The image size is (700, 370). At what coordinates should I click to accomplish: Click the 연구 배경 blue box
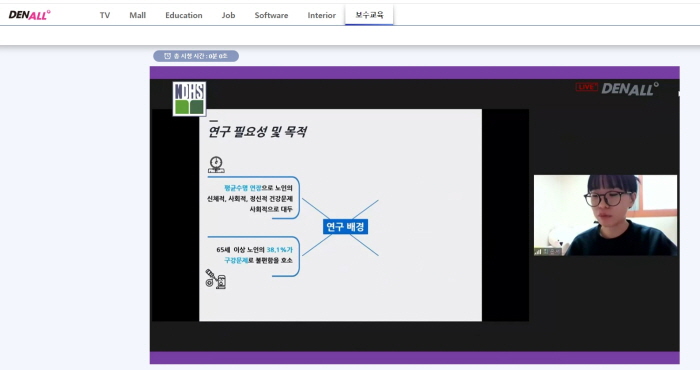tap(345, 227)
